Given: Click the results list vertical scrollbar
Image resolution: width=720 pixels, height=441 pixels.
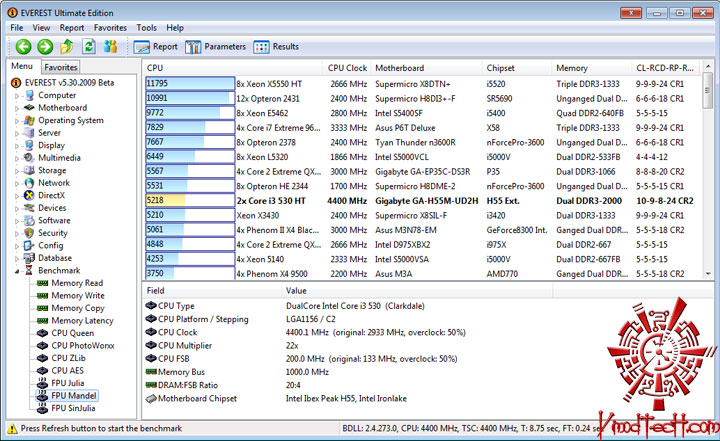Looking at the screenshot, I should tap(708, 170).
